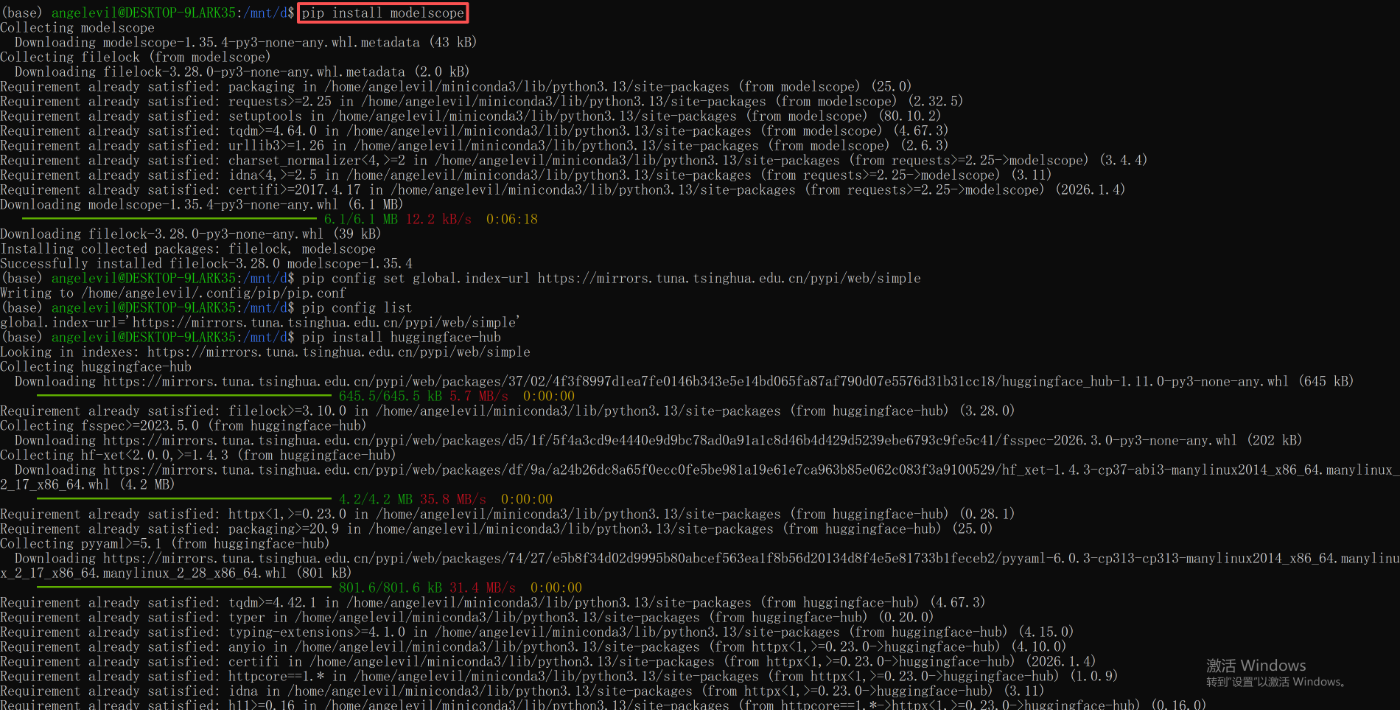Click version '(2.32.5)' on requests line
1400x710 pixels.
[935, 102]
